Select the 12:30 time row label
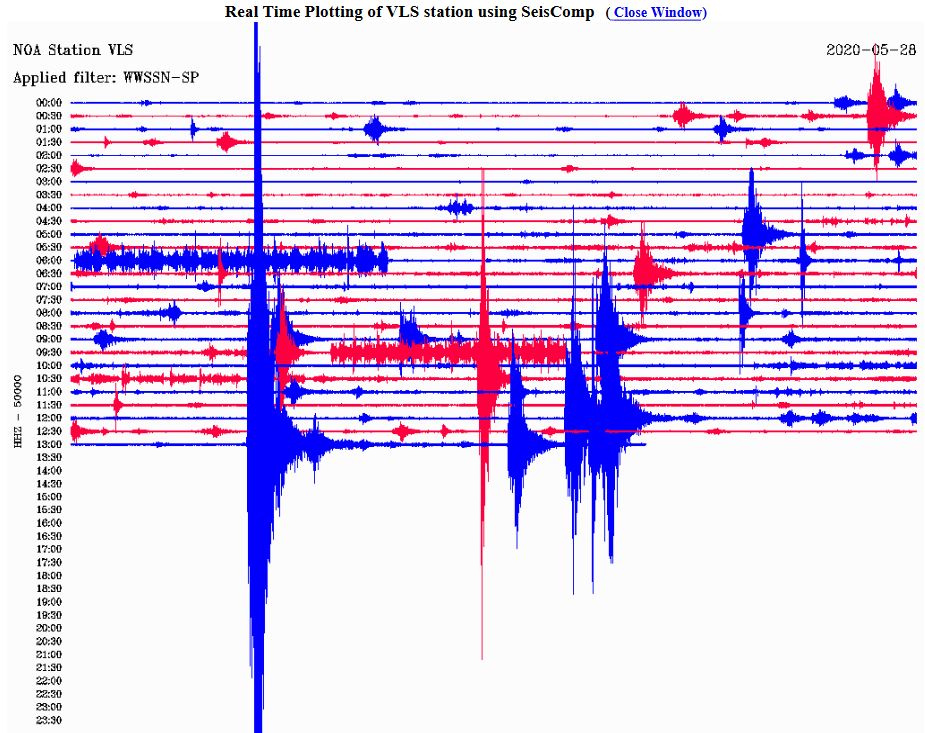 pyautogui.click(x=50, y=431)
